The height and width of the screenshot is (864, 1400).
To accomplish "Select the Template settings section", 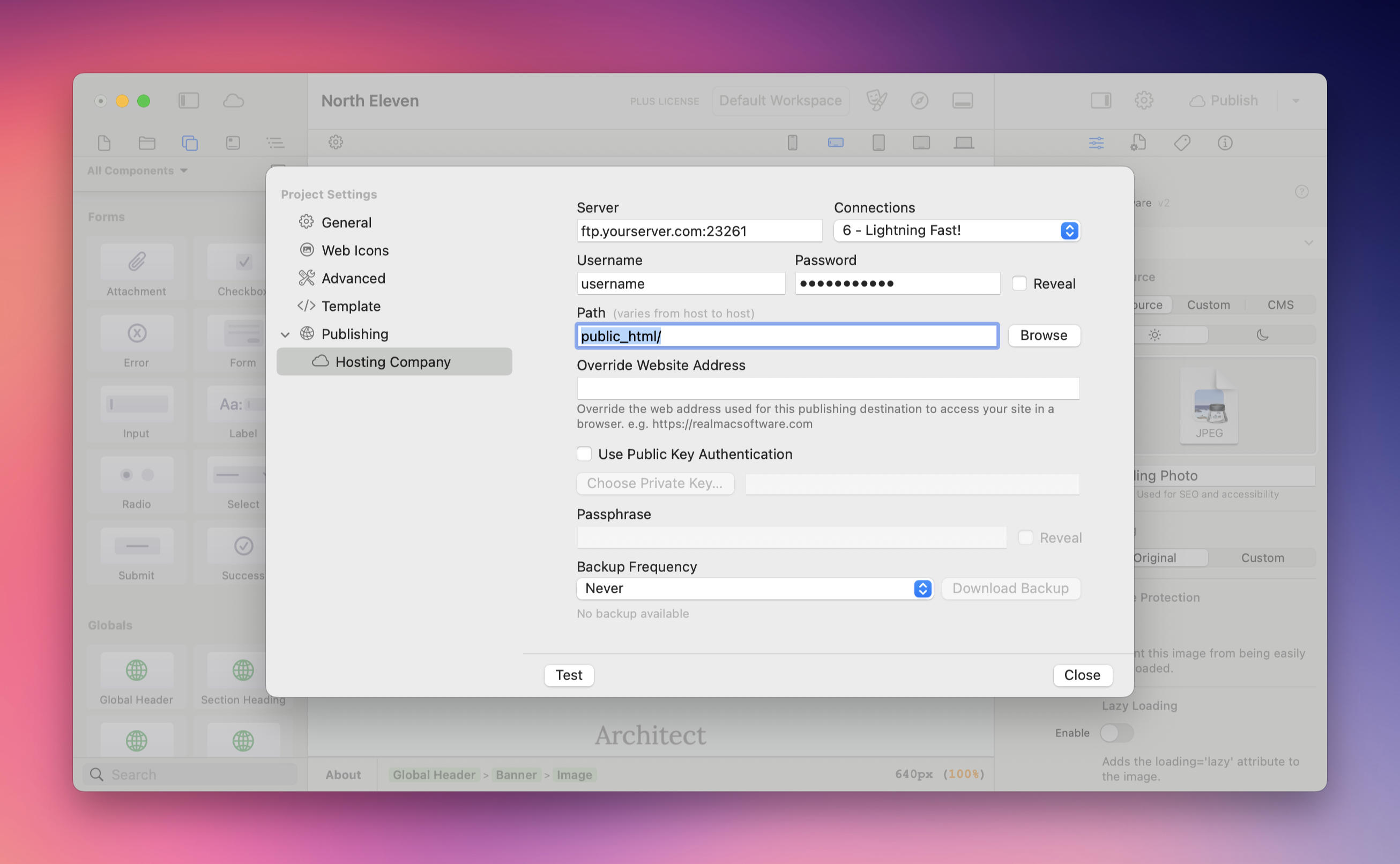I will [x=351, y=306].
